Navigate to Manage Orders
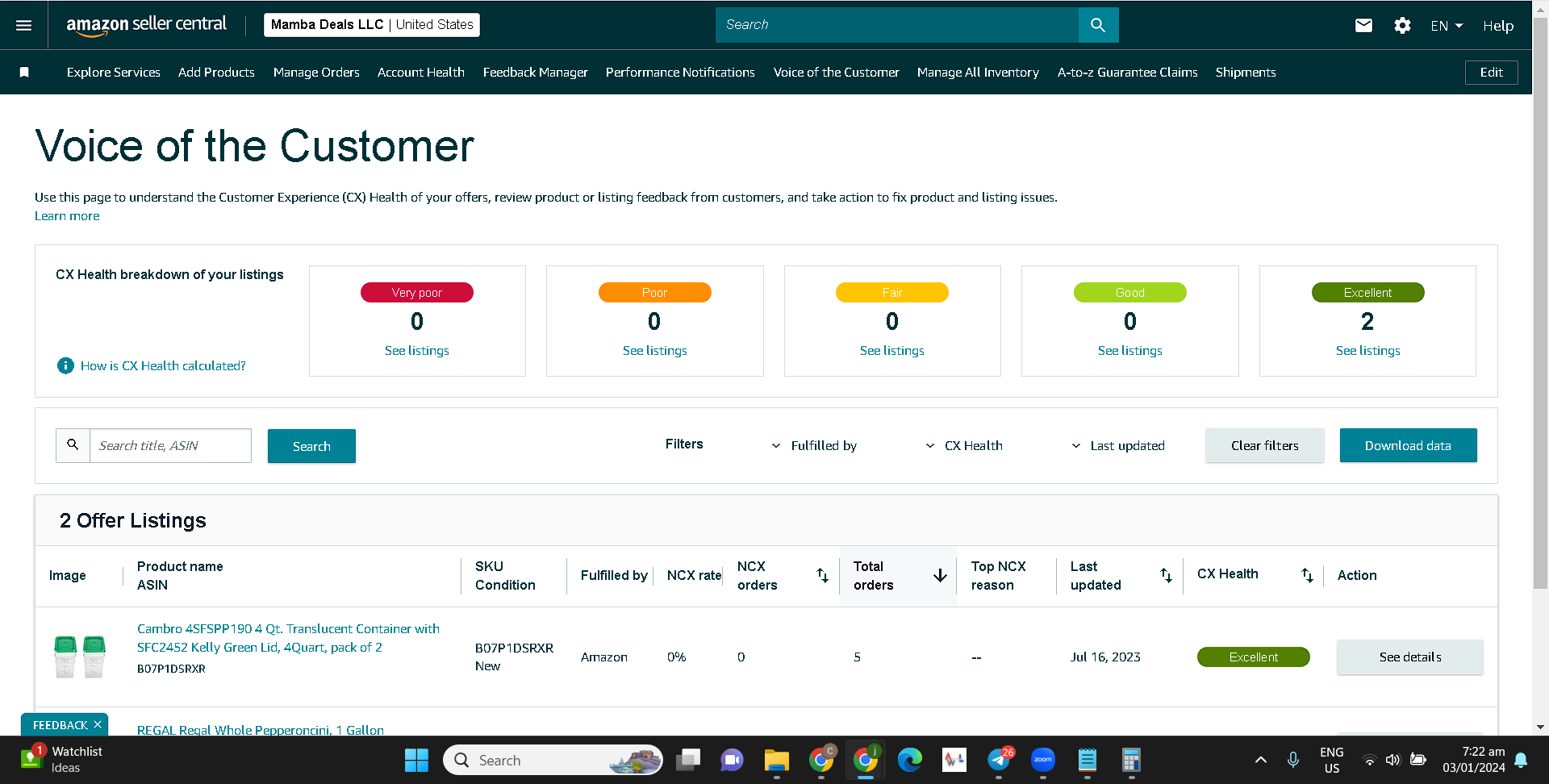Viewport: 1549px width, 784px height. click(316, 73)
